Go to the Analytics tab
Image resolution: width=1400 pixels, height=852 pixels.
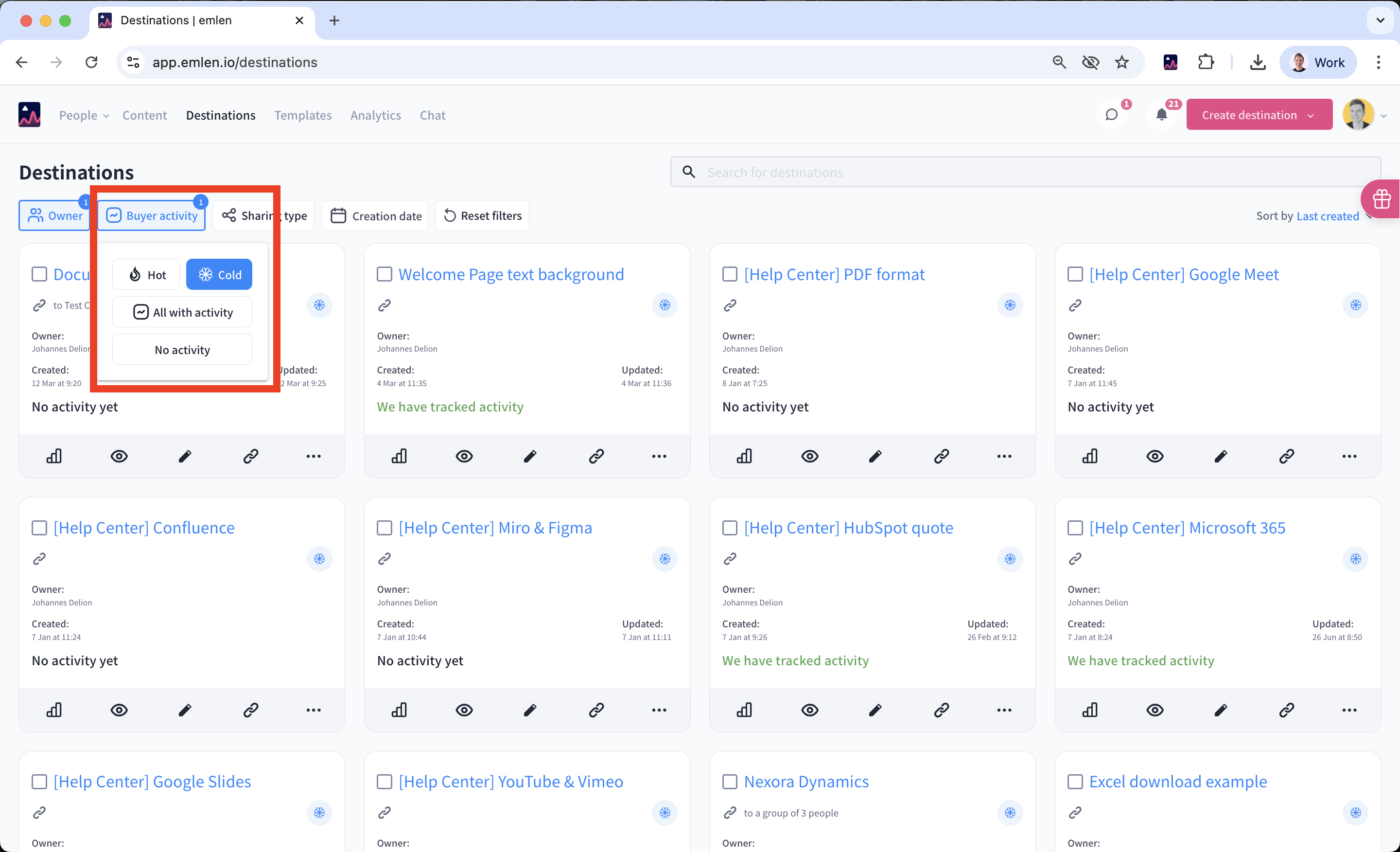click(375, 115)
